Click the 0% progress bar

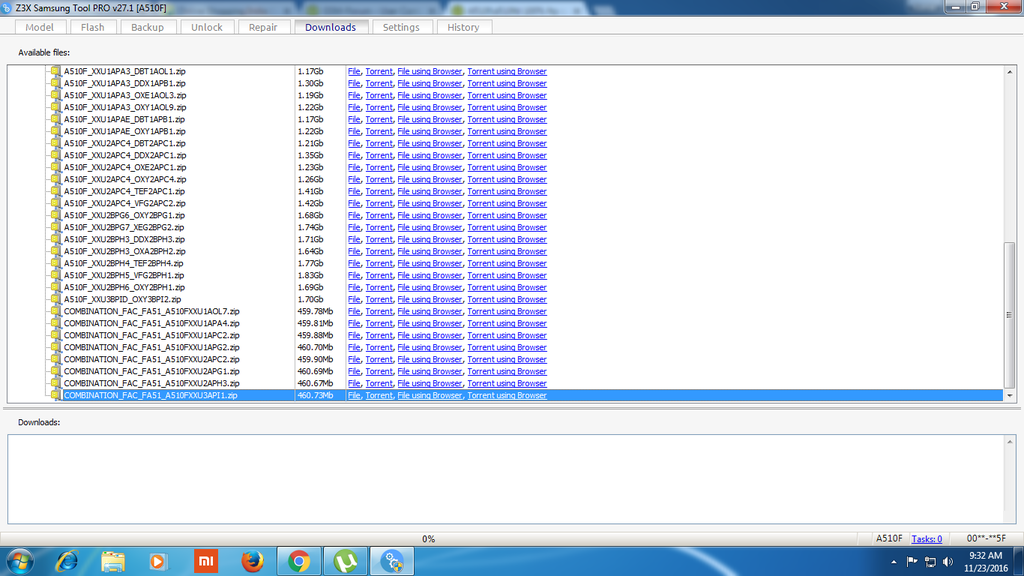pyautogui.click(x=428, y=539)
